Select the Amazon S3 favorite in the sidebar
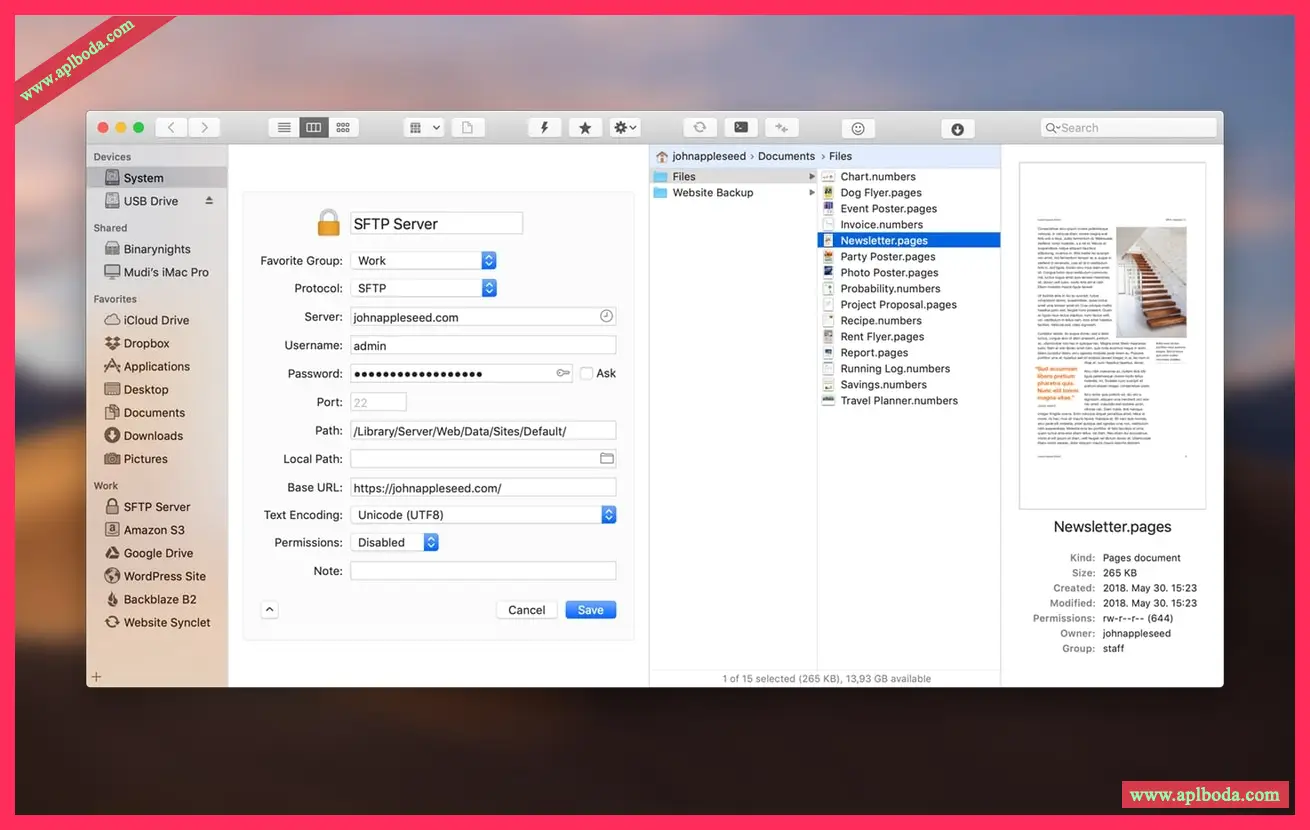Image resolution: width=1310 pixels, height=830 pixels. click(157, 530)
